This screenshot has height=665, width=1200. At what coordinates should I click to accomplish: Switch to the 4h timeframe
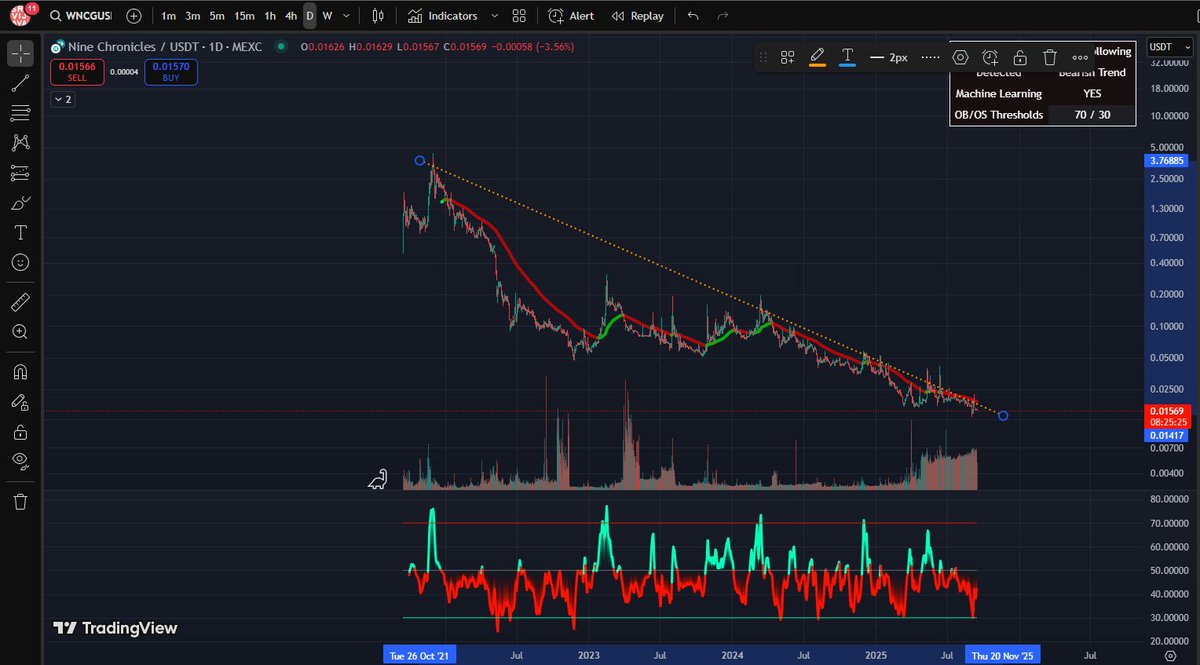click(x=290, y=16)
